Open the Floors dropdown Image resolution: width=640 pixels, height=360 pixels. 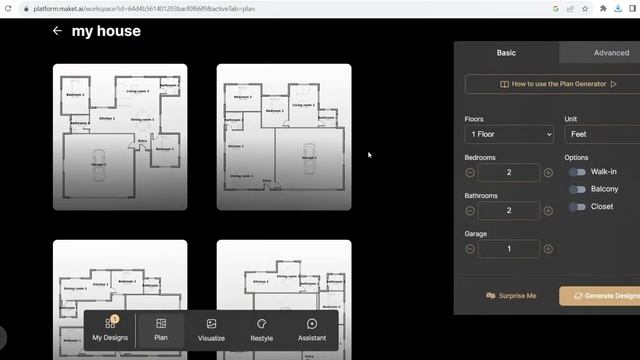point(509,134)
